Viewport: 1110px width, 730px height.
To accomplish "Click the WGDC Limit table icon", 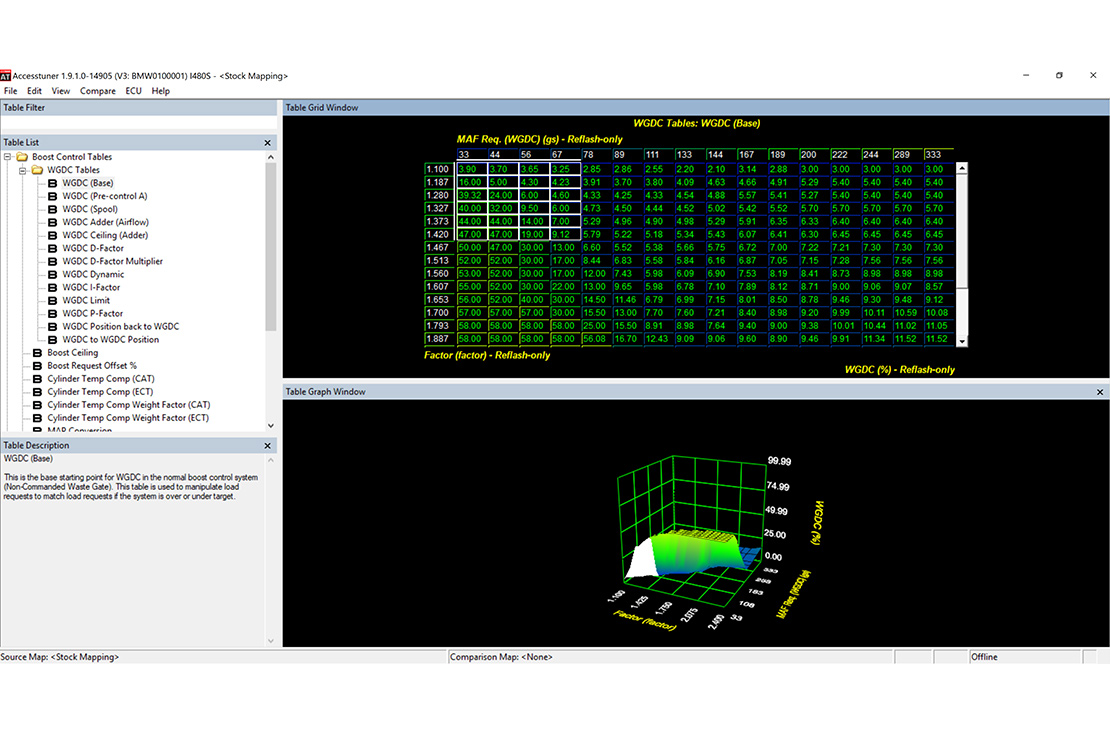I will 52,301.
